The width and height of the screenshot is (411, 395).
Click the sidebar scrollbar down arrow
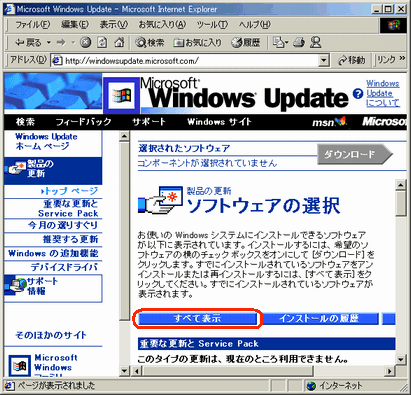(x=124, y=370)
